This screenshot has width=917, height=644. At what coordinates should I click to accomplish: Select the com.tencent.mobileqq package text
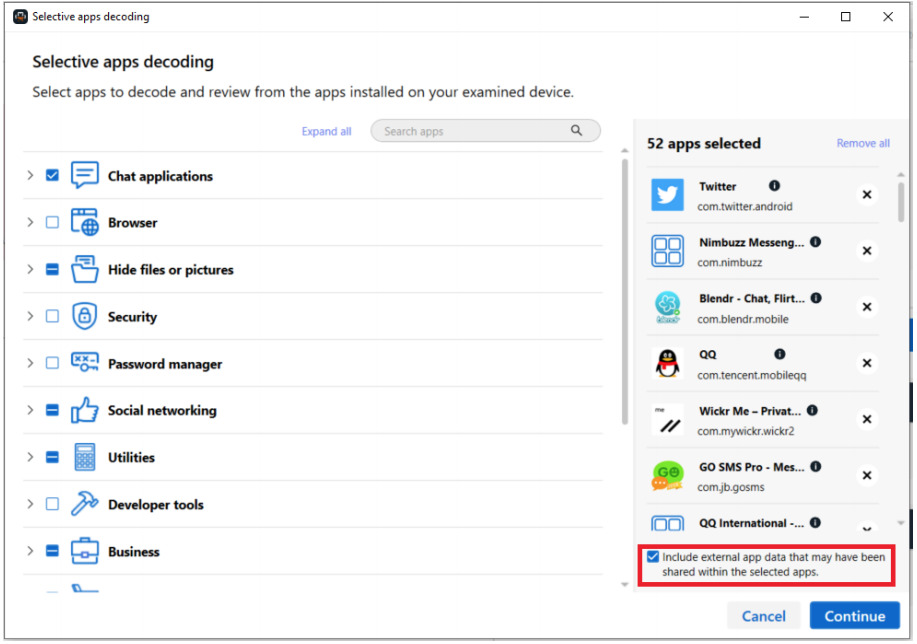753,375
